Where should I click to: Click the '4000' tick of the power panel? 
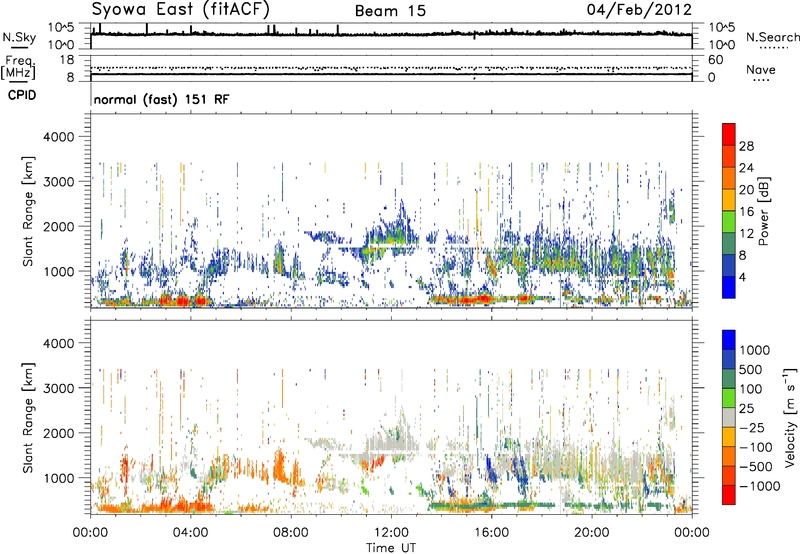pyautogui.click(x=61, y=137)
